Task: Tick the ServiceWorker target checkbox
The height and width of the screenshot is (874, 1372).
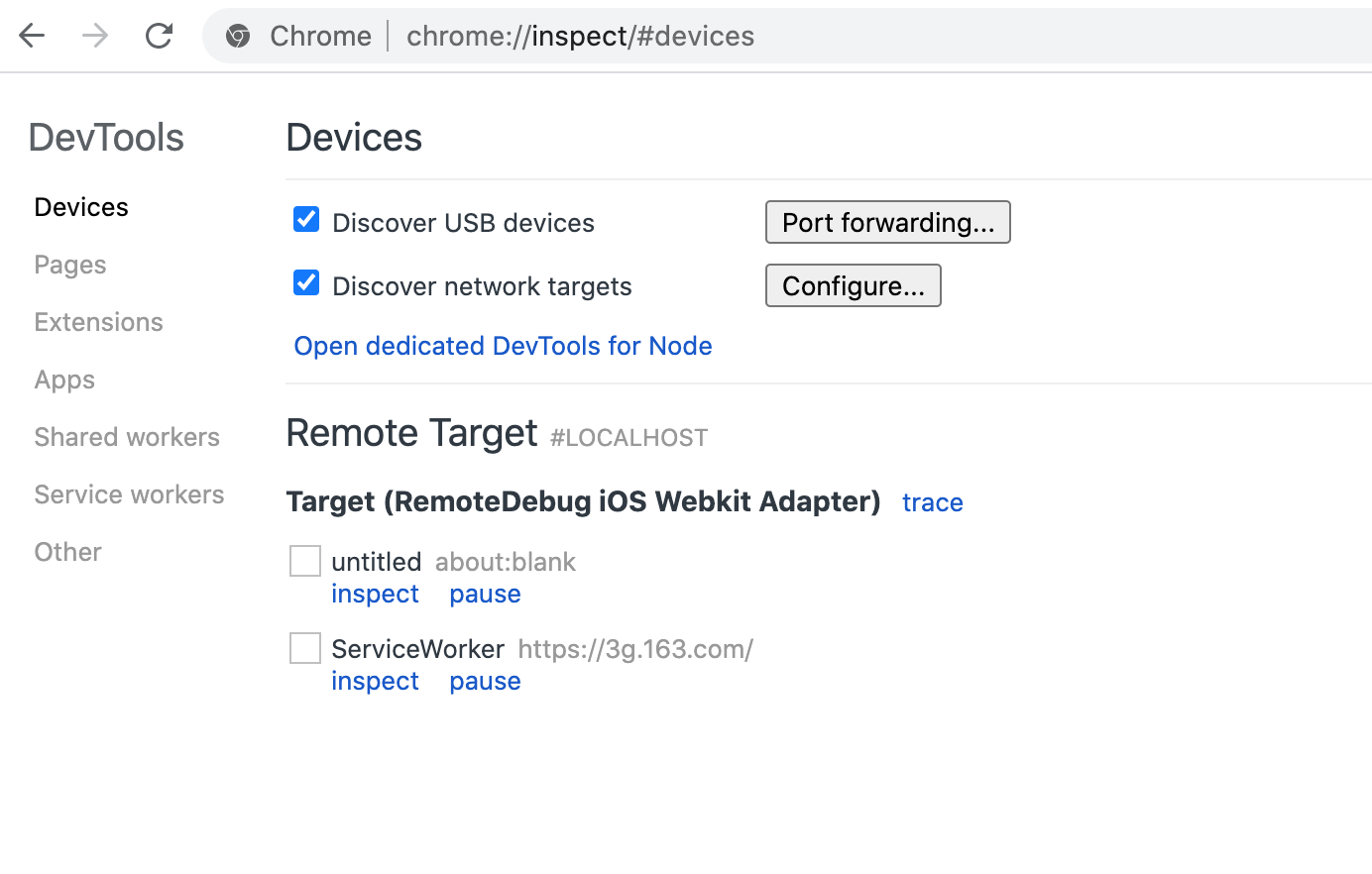Action: click(x=305, y=648)
